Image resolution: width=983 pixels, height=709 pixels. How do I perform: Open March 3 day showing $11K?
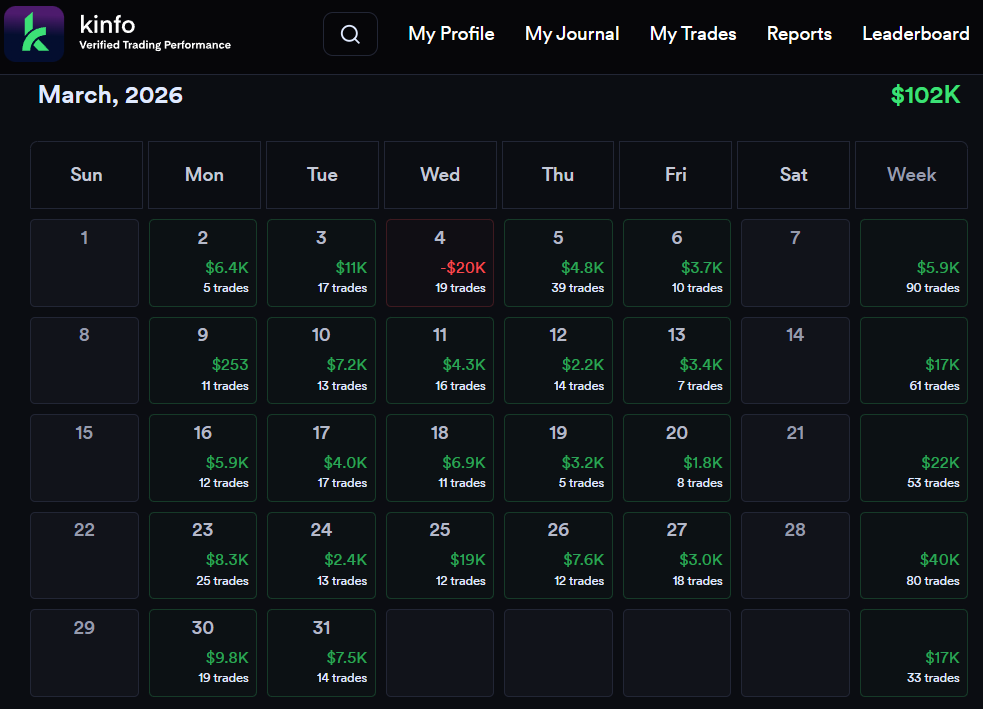322,263
